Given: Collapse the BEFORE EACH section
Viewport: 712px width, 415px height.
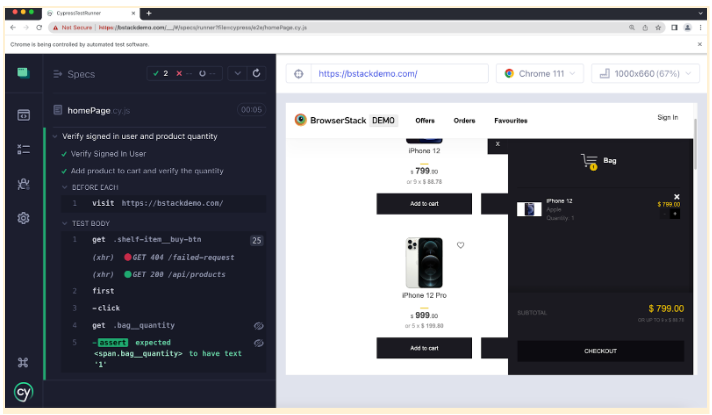Looking at the screenshot, I should pyautogui.click(x=64, y=187).
